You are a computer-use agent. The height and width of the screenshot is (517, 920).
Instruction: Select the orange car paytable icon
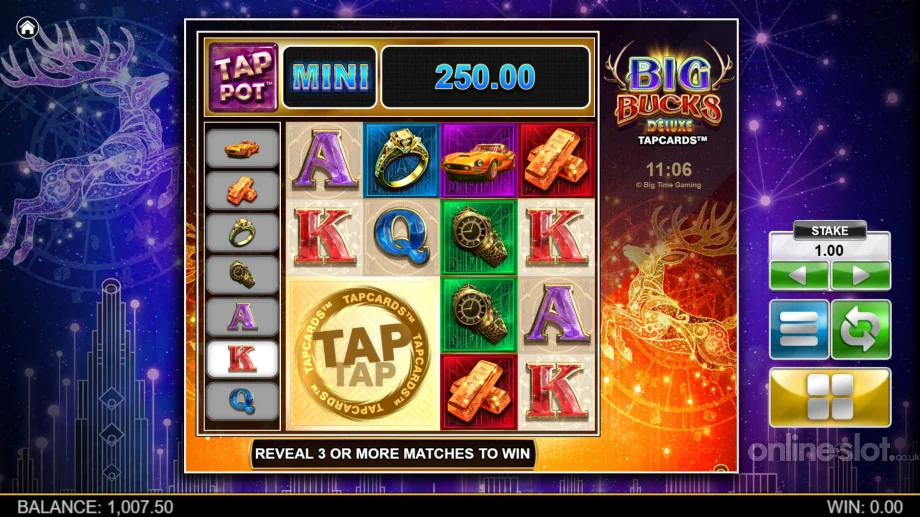(242, 148)
